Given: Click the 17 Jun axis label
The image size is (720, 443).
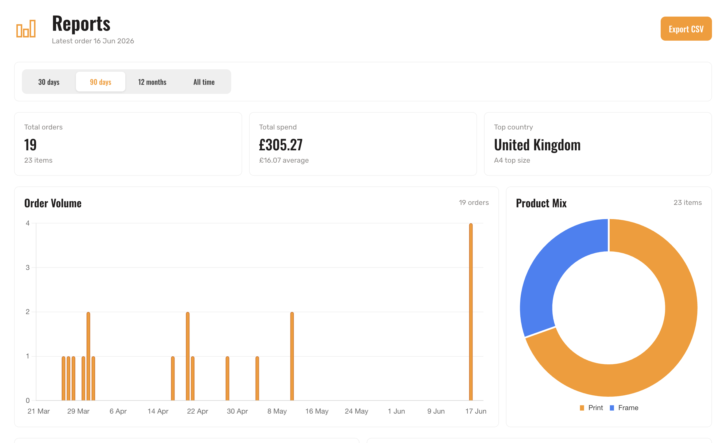Looking at the screenshot, I should pos(476,411).
